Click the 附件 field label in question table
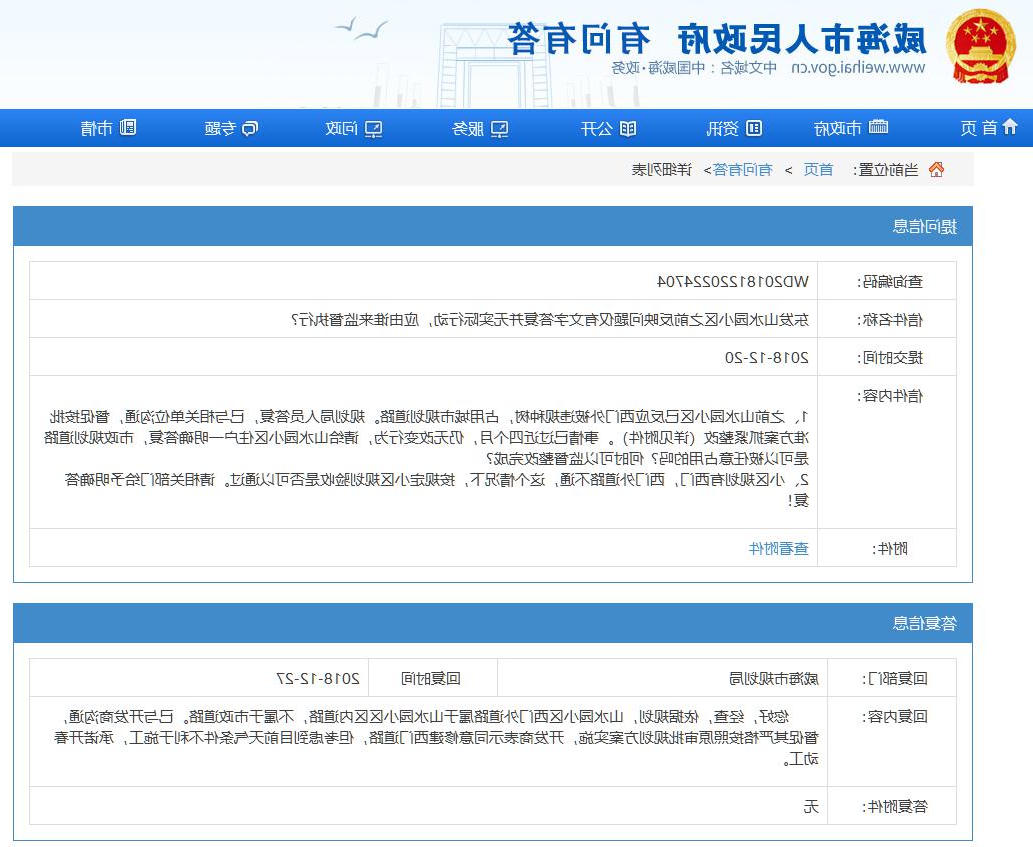This screenshot has width=1033, height=847. tap(890, 549)
